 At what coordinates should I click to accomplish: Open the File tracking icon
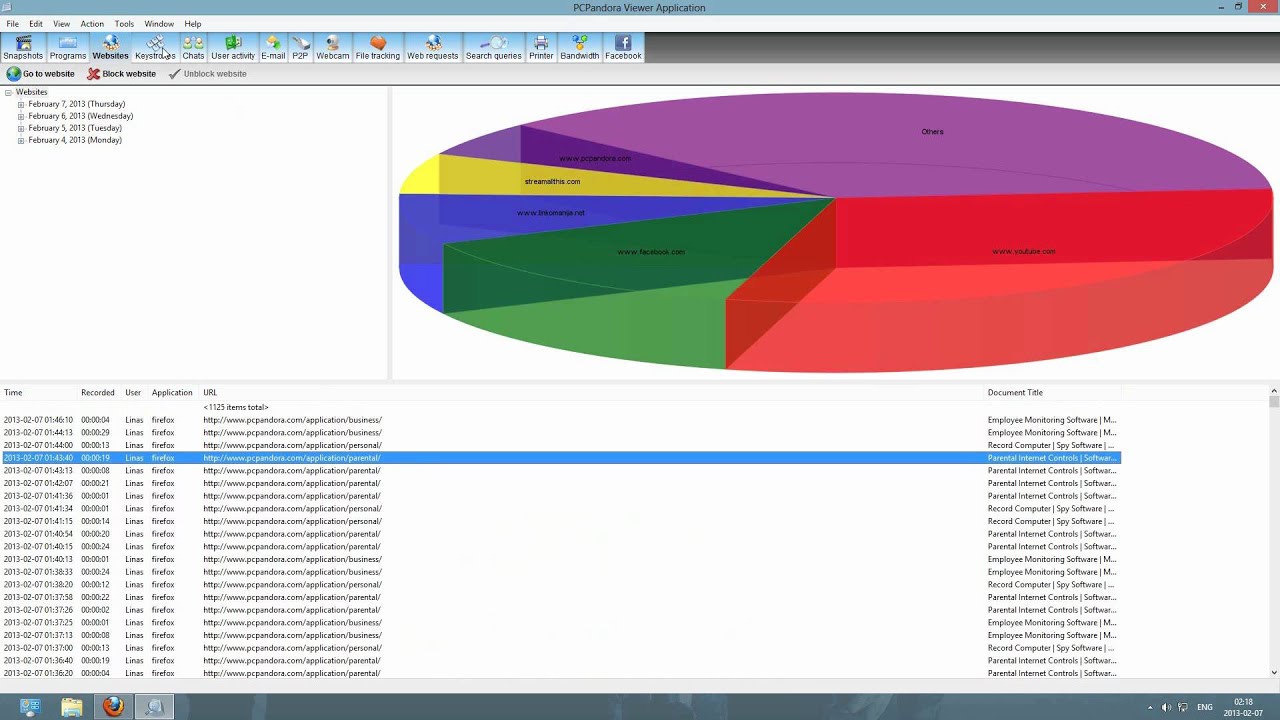tap(378, 47)
